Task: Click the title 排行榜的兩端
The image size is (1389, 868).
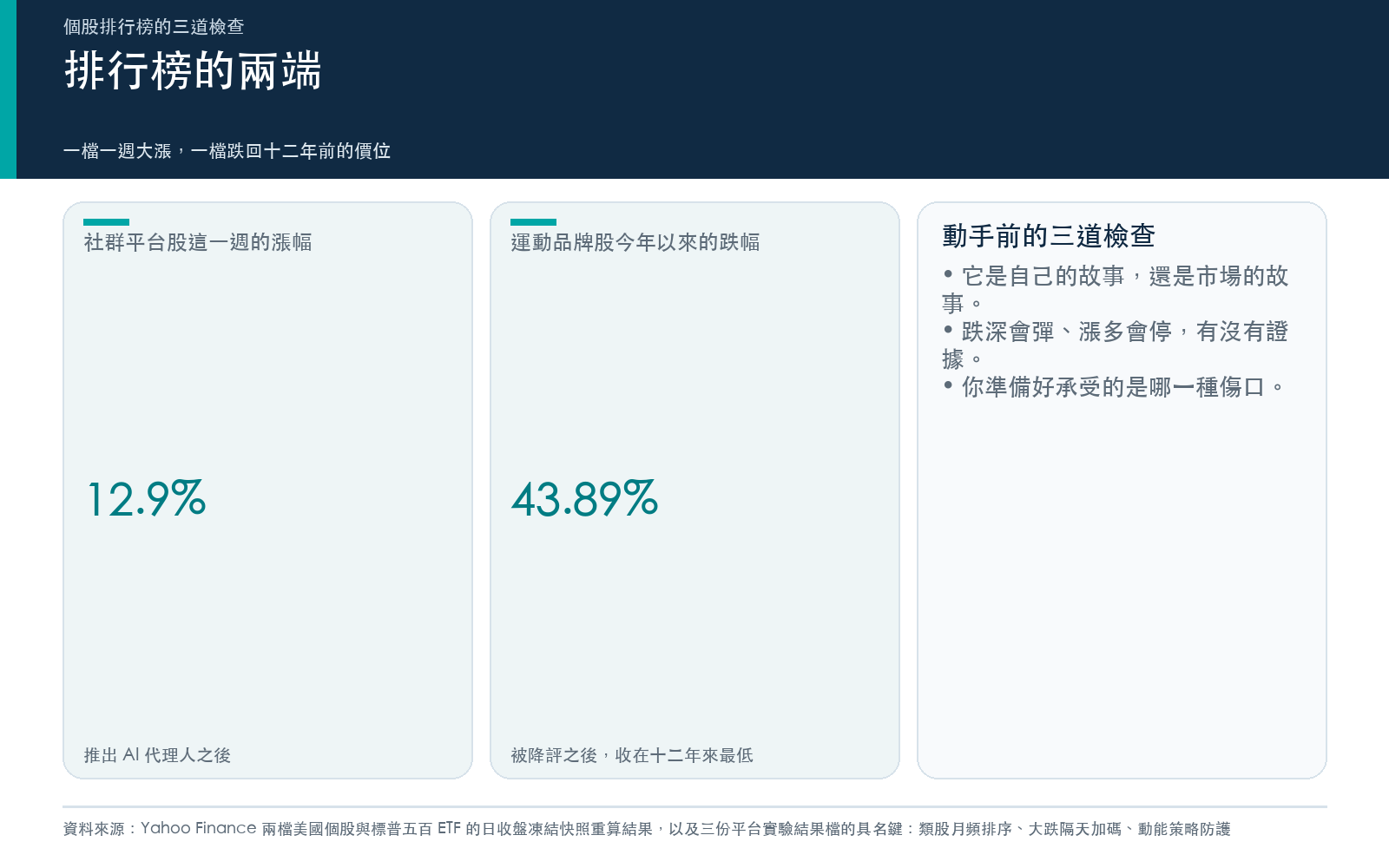Action: pyautogui.click(x=193, y=70)
